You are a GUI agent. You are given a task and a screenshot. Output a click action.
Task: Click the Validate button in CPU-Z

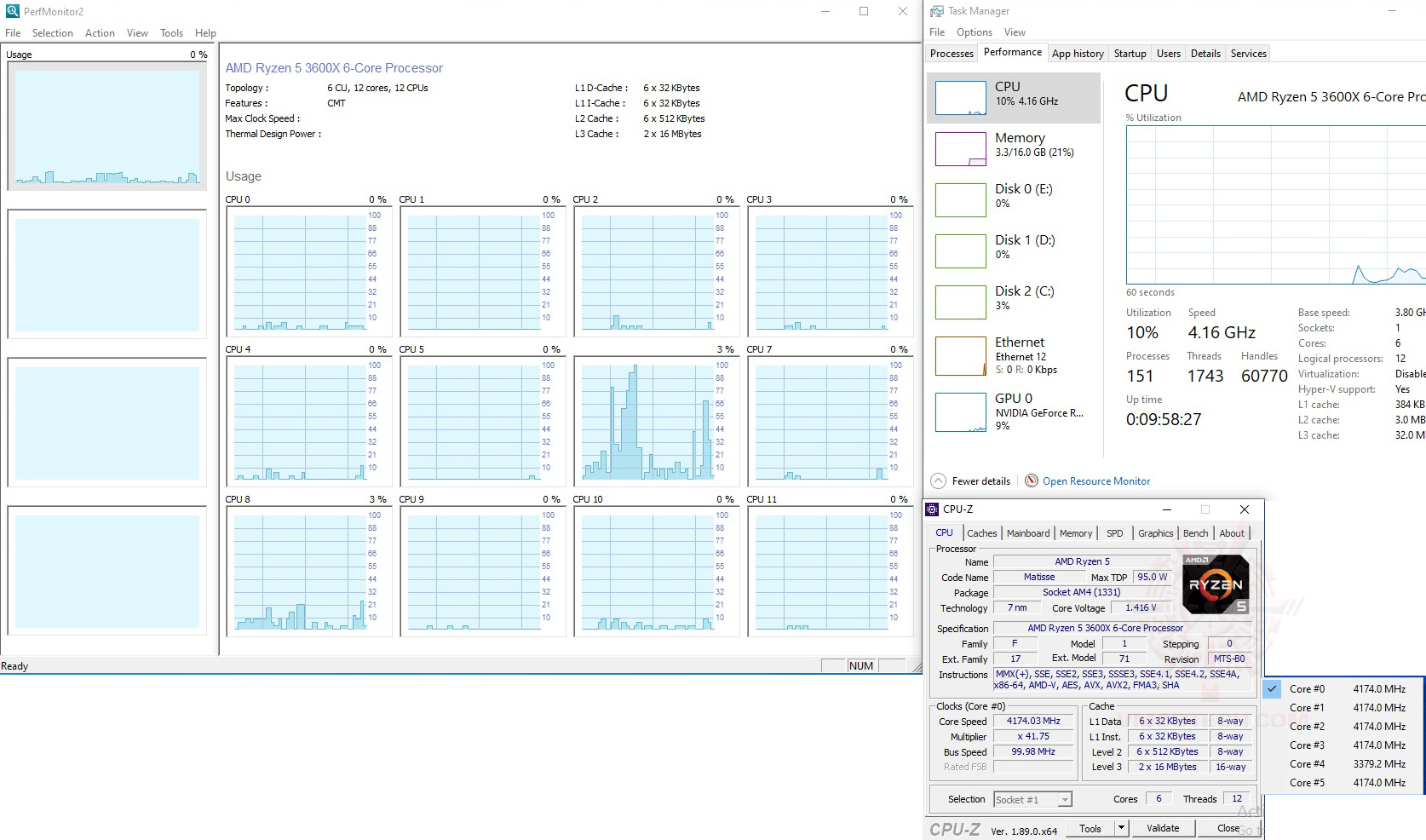1163,828
